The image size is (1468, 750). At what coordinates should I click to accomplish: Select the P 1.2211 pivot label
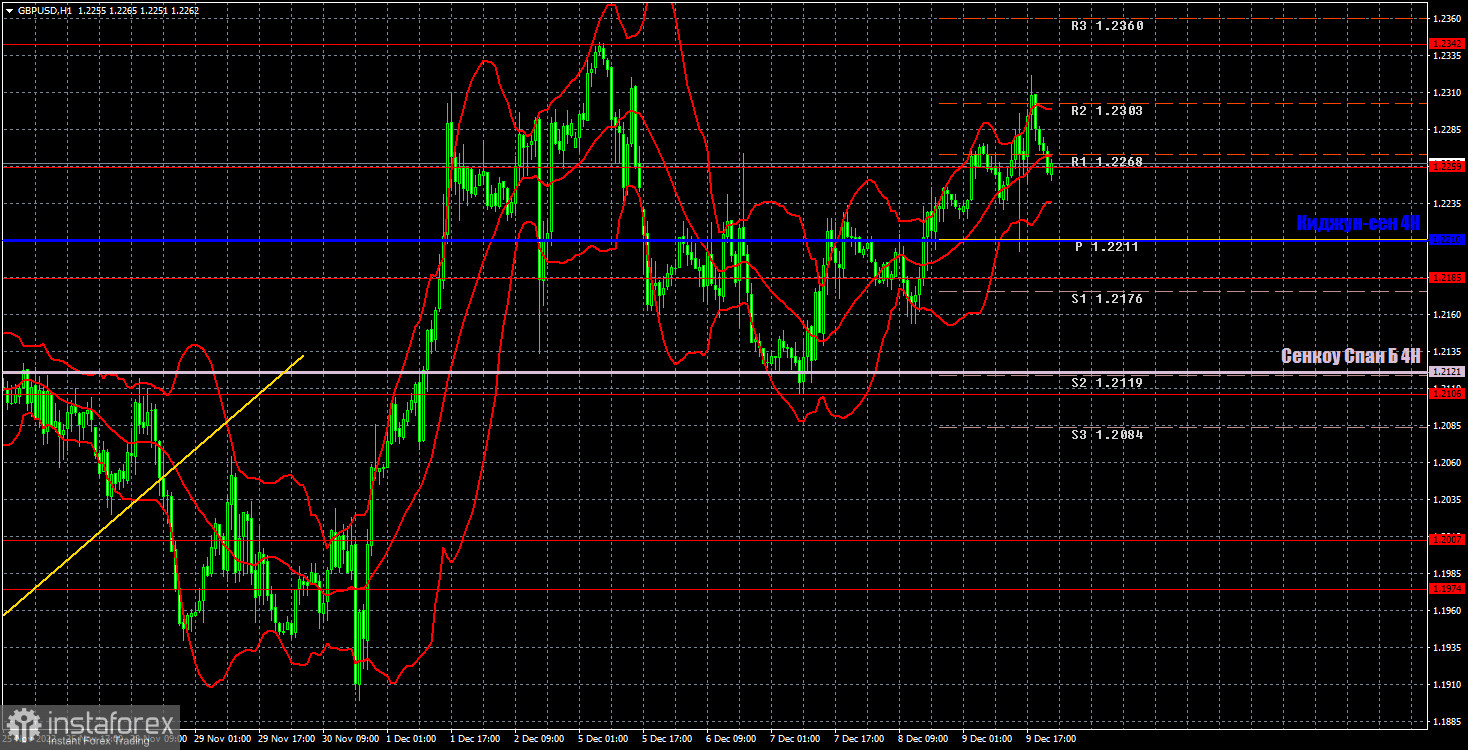(x=1107, y=246)
